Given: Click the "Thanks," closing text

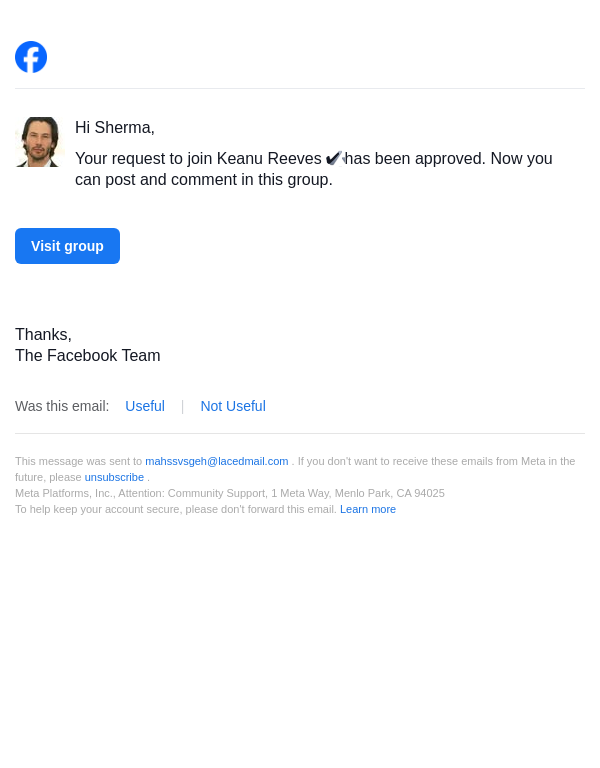Looking at the screenshot, I should click(x=43, y=335).
